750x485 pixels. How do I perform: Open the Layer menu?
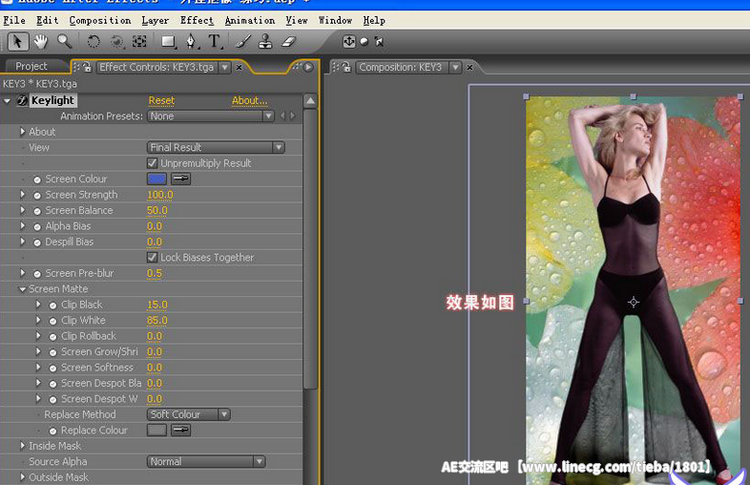coord(155,21)
